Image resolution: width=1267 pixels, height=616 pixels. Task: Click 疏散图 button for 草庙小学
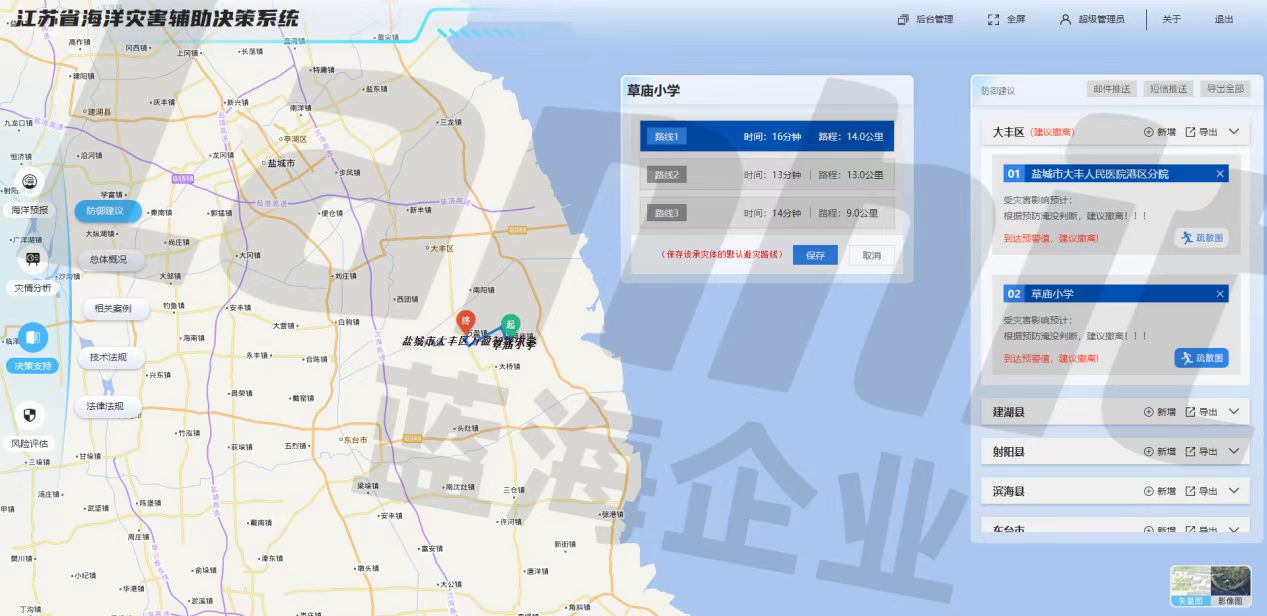pos(1201,358)
